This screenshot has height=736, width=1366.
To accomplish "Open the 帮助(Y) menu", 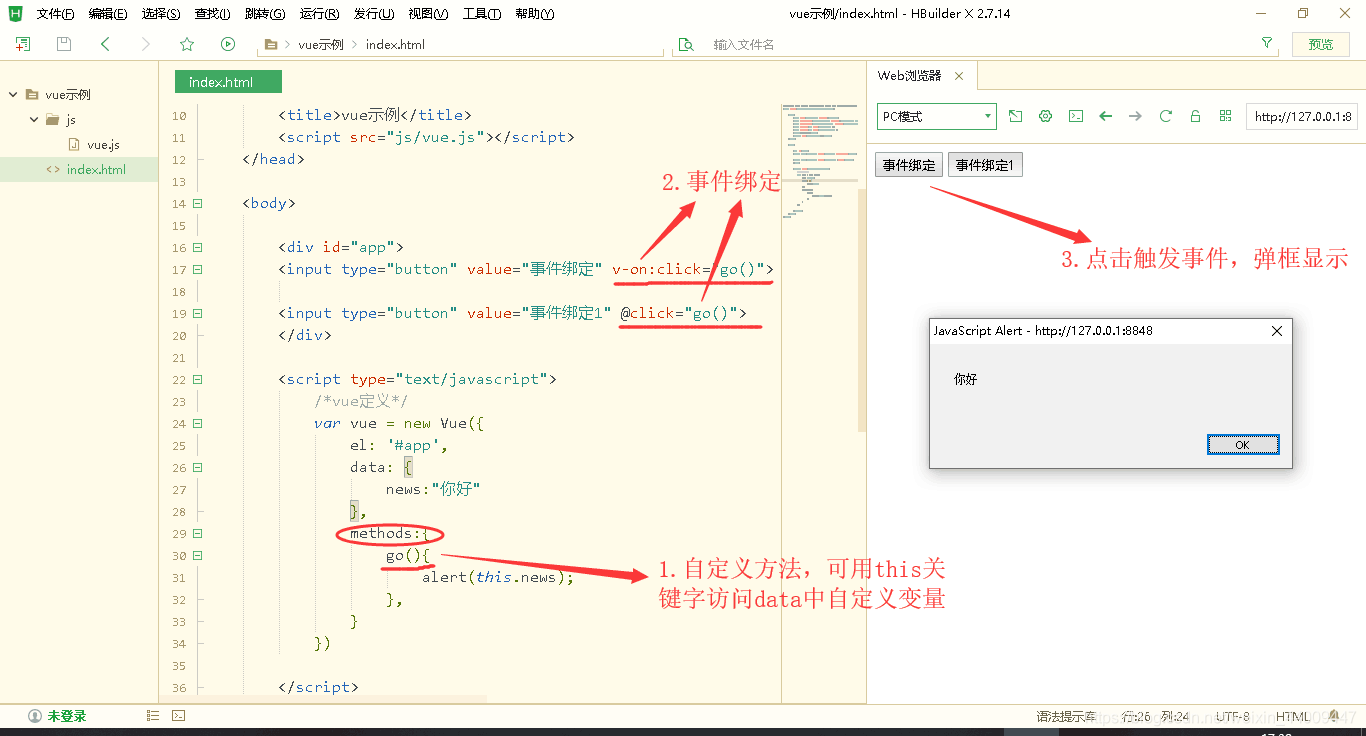I will pyautogui.click(x=535, y=14).
